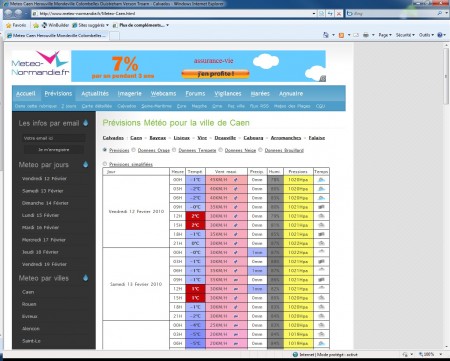
Task: Open the Page dropdown menu
Action: [385, 35]
